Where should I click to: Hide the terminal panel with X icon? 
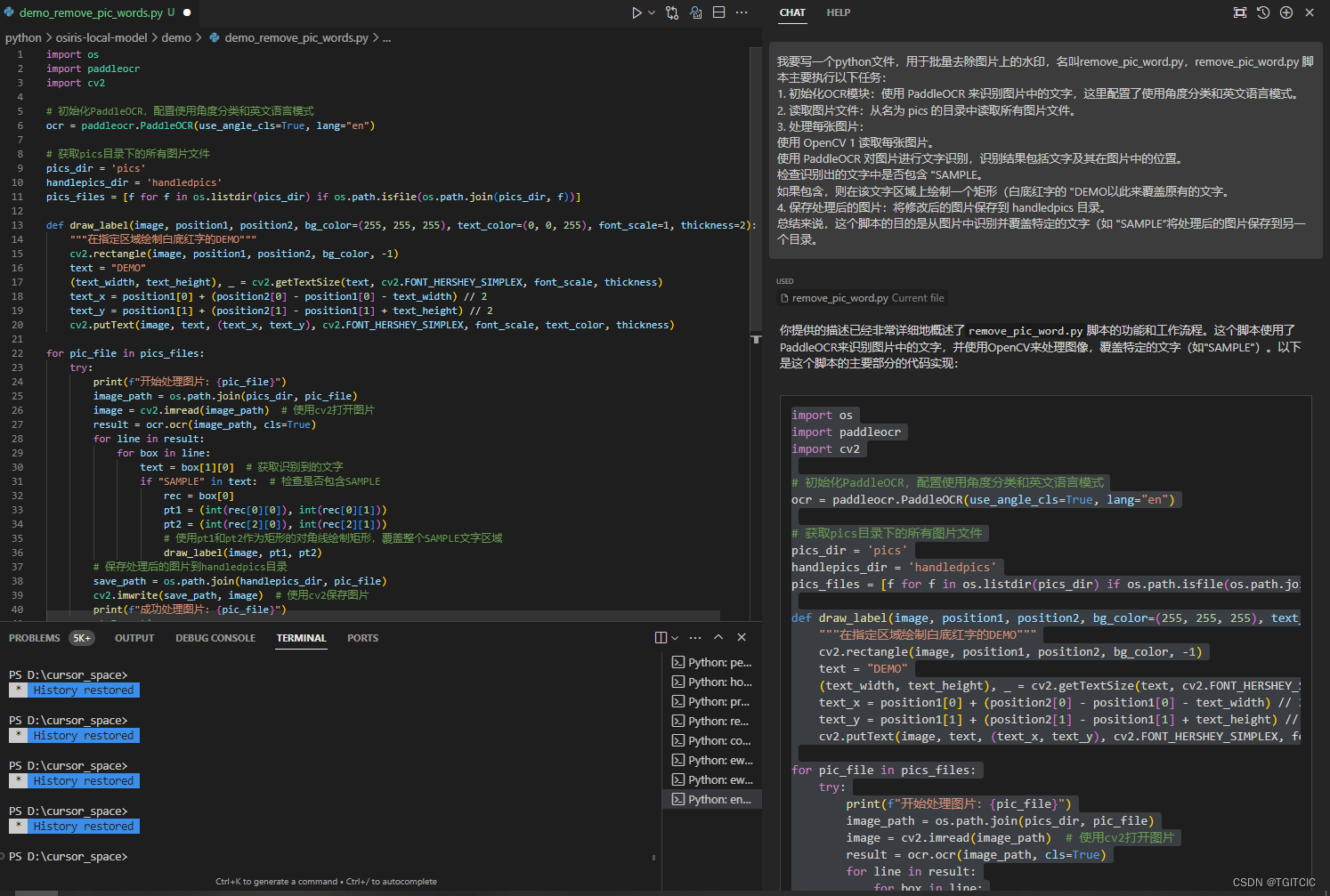742,637
